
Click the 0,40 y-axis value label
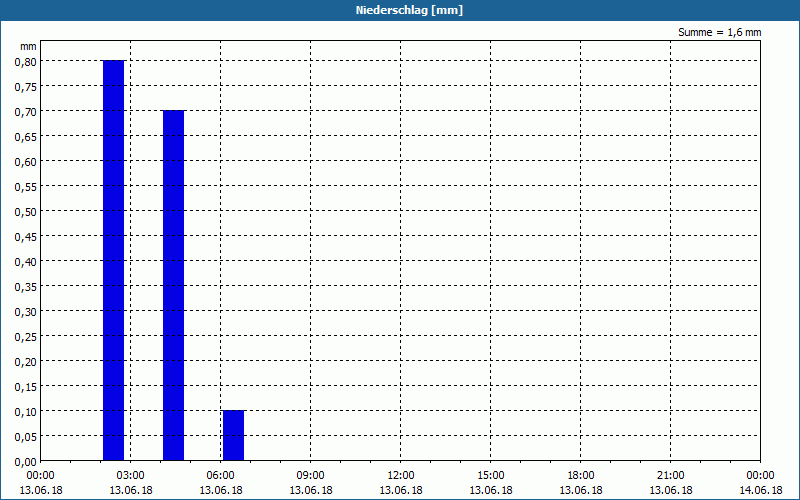pyautogui.click(x=26, y=262)
